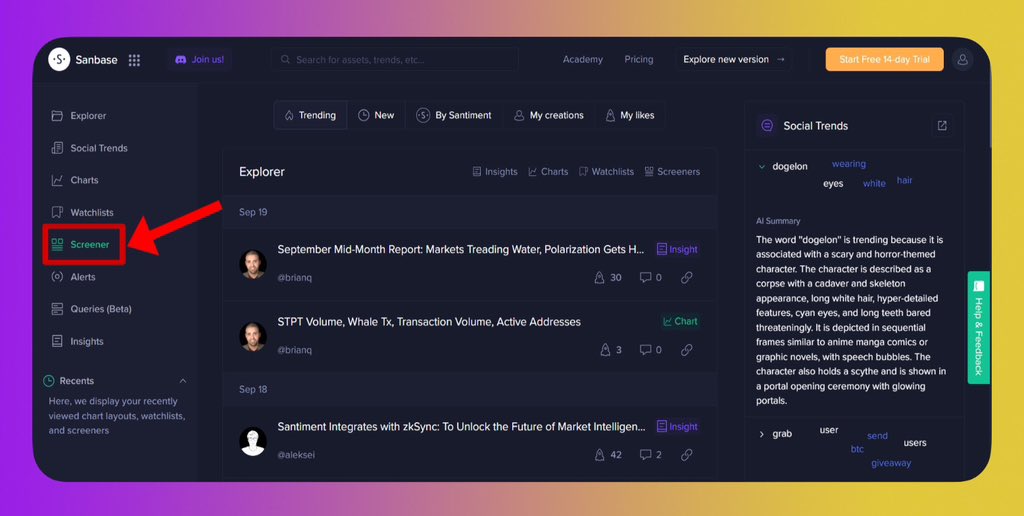
Task: Select the Trending tab
Action: tap(310, 115)
